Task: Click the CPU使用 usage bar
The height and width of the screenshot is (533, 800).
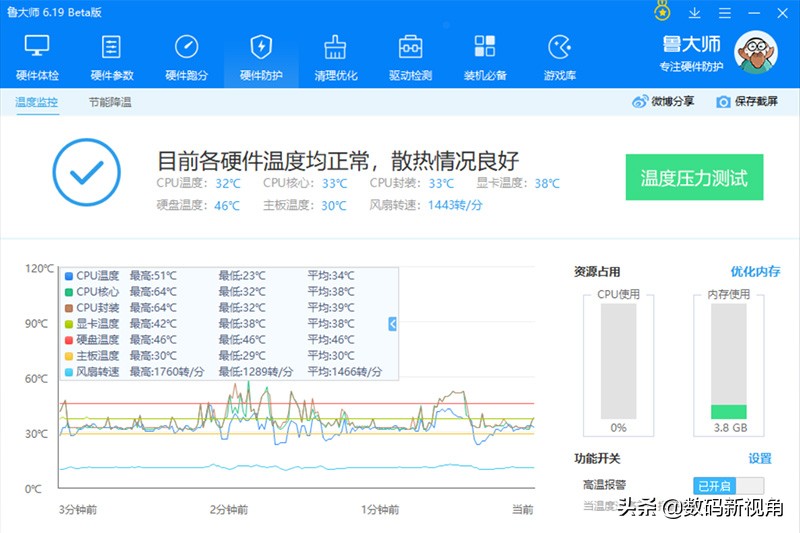Action: (618, 361)
